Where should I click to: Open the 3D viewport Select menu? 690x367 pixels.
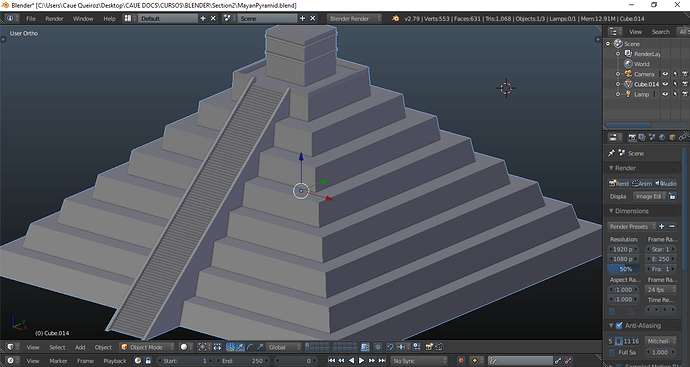(57, 347)
